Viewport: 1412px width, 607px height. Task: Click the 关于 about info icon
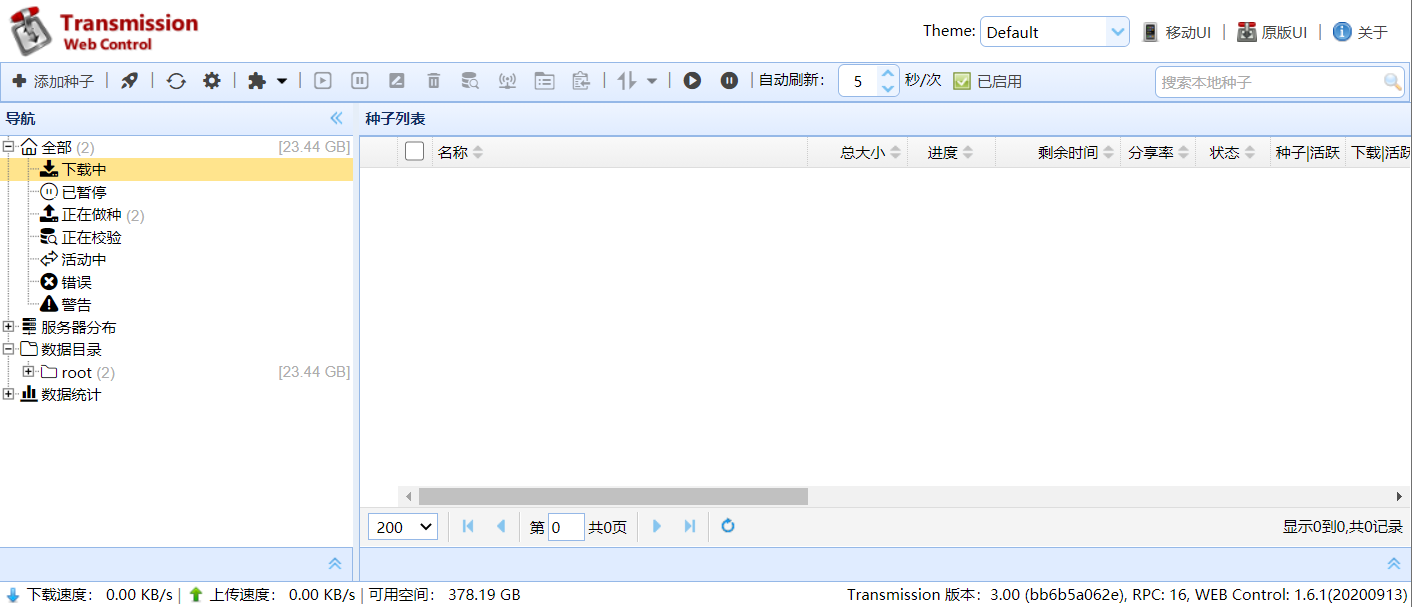1342,32
